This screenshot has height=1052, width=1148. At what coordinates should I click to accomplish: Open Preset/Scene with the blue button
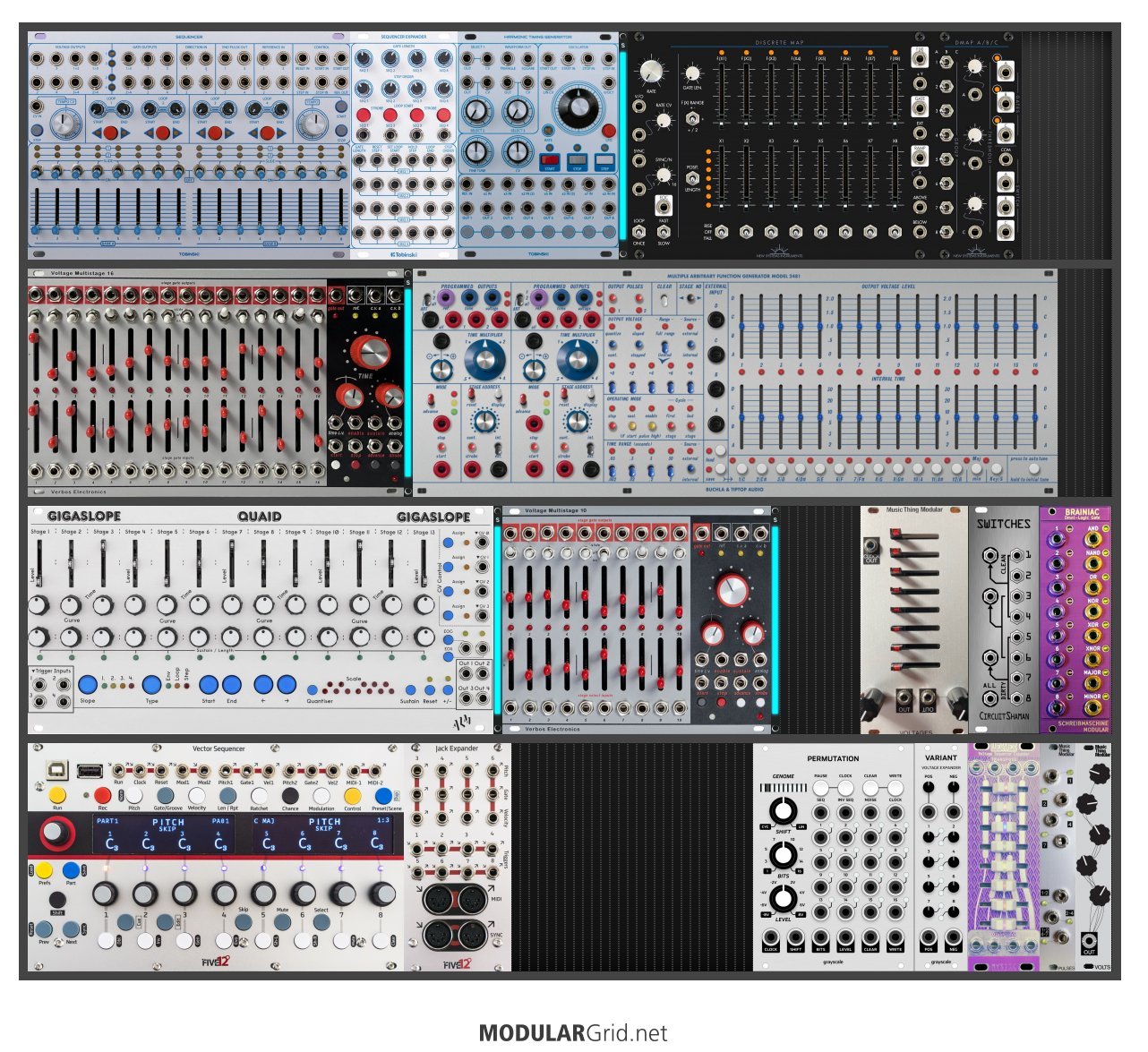pyautogui.click(x=384, y=795)
